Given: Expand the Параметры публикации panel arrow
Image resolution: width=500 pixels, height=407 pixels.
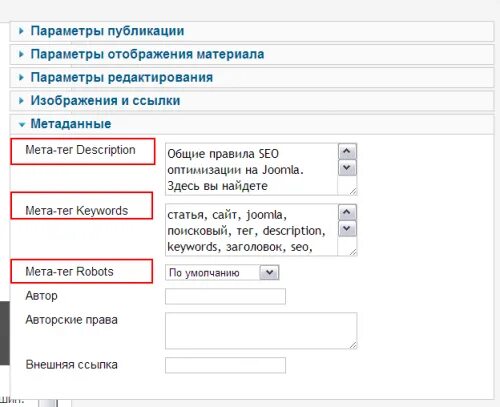Looking at the screenshot, I should pyautogui.click(x=21, y=31).
